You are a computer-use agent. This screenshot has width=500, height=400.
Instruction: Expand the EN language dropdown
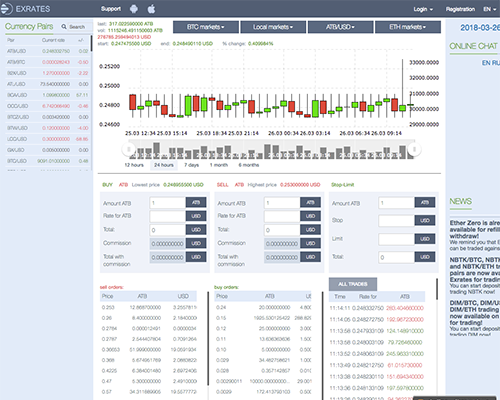click(x=490, y=9)
